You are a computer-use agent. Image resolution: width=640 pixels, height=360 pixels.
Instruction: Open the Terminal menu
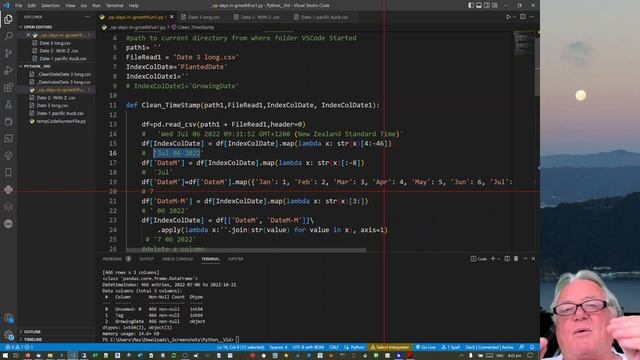(115, 6)
